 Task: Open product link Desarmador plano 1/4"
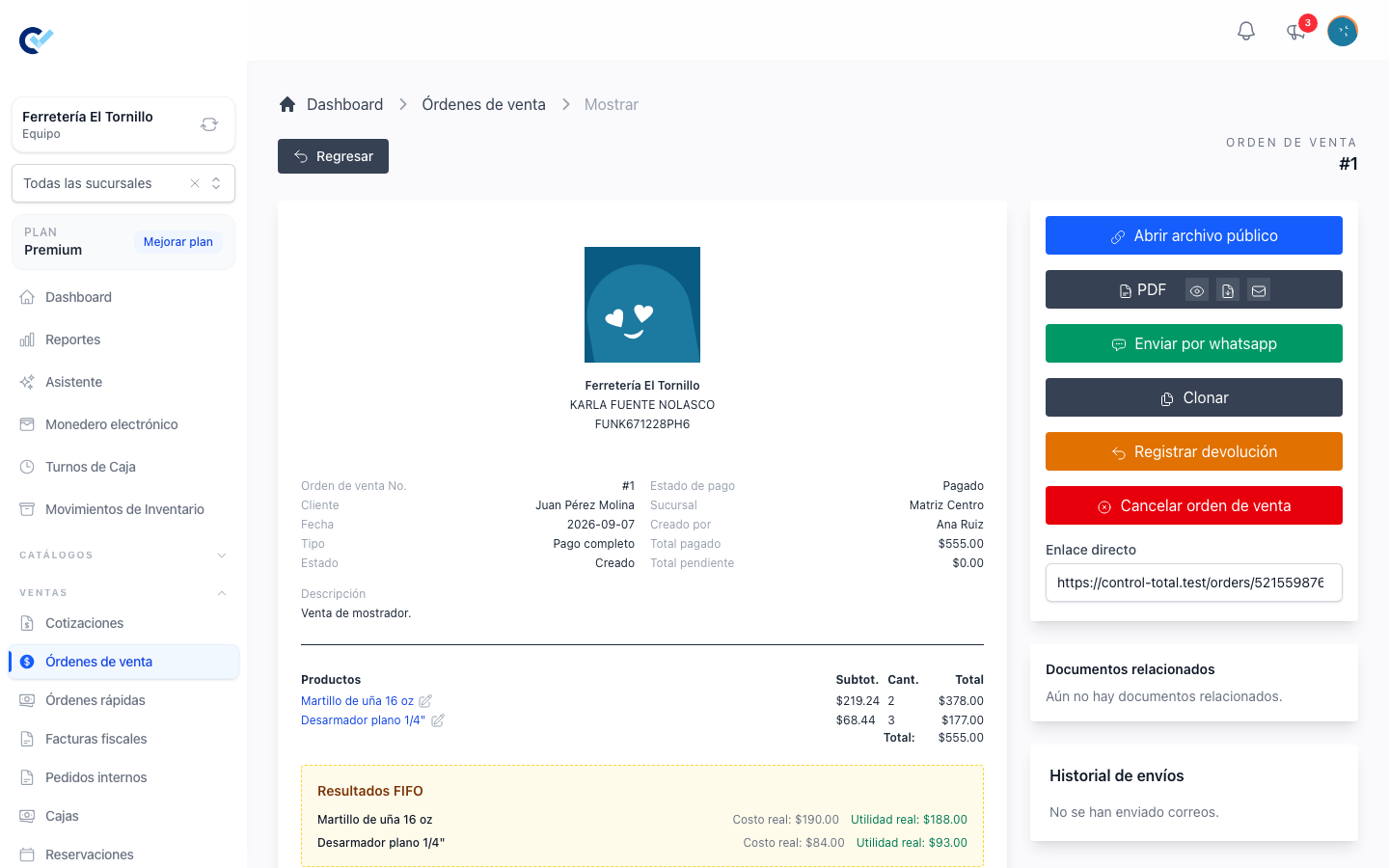363,720
